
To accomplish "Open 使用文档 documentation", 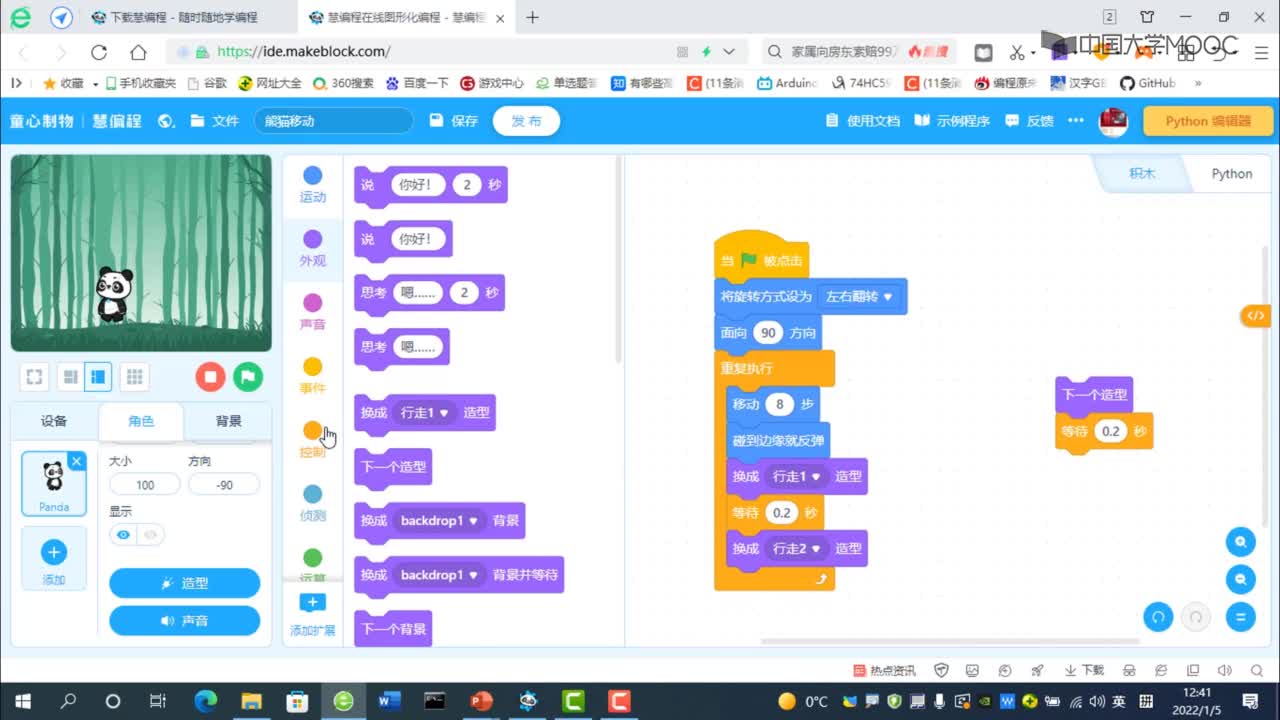I will [863, 121].
